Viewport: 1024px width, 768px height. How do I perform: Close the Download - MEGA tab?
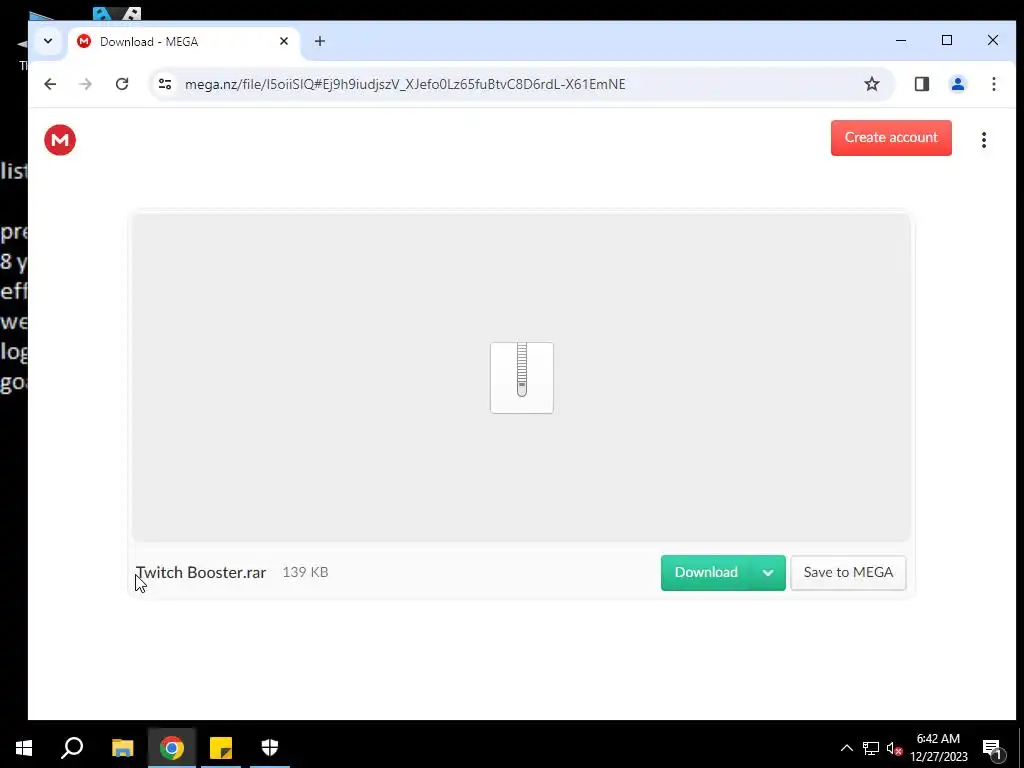click(284, 41)
